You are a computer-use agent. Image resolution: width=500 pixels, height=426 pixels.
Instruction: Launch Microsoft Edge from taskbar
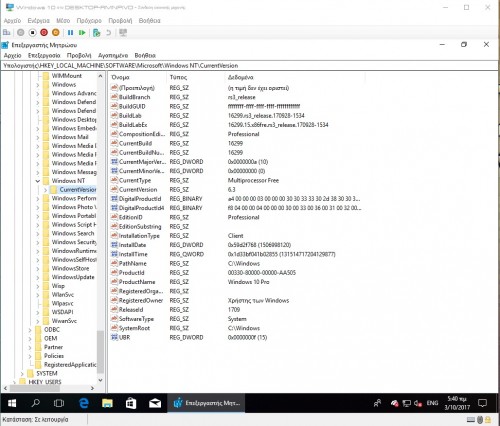(83, 403)
